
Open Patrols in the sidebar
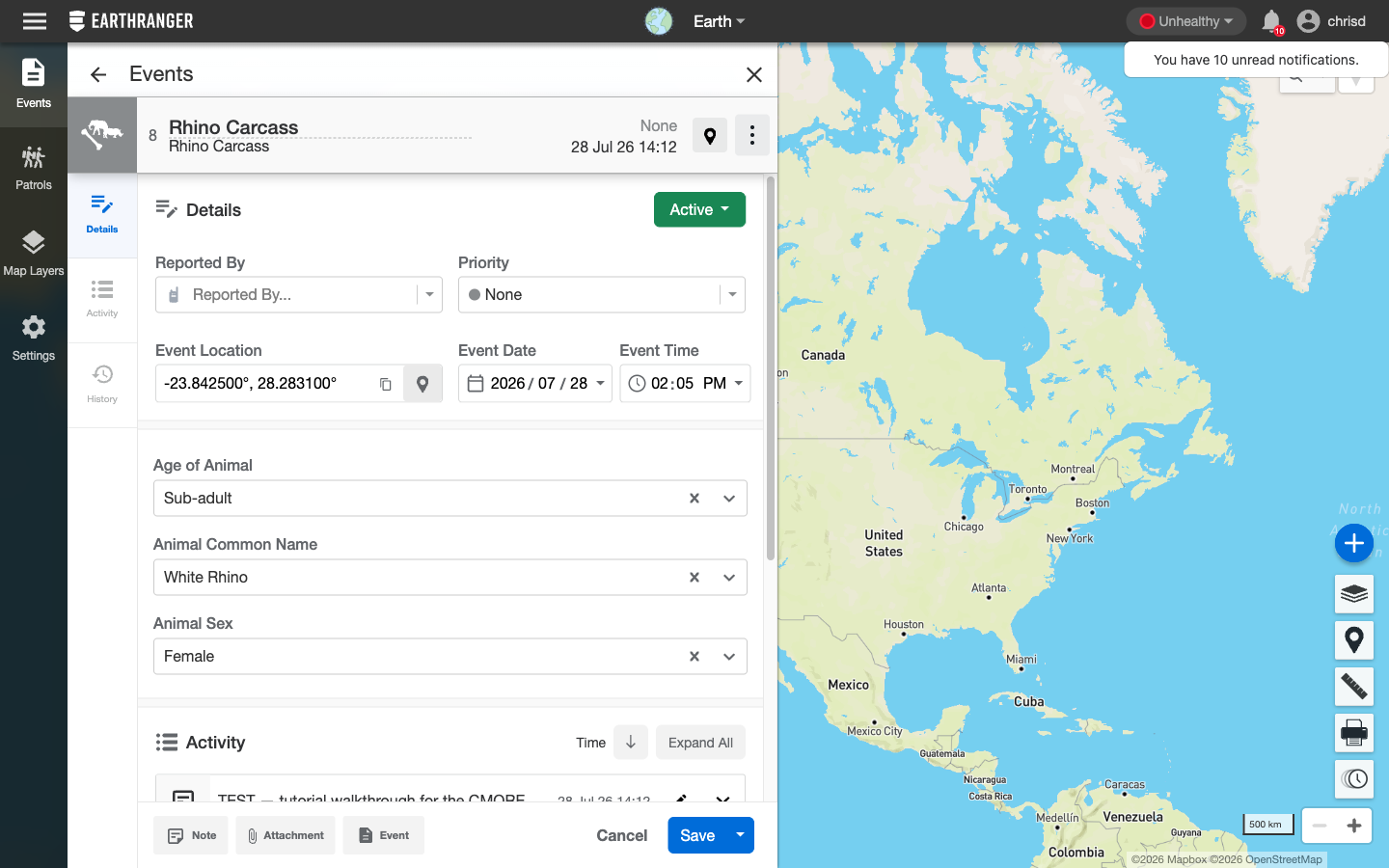(x=34, y=168)
